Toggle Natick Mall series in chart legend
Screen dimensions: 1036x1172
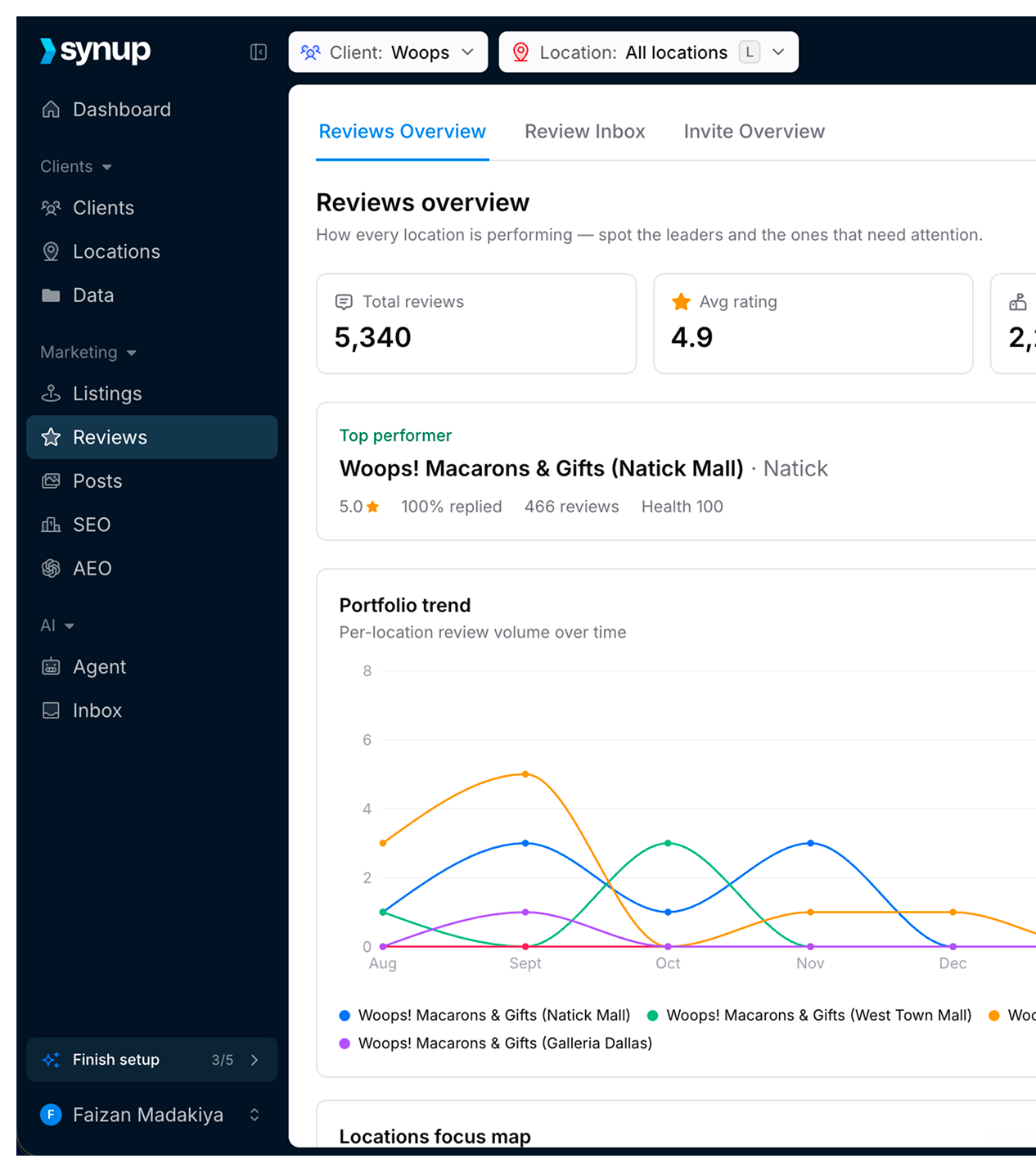(x=484, y=1016)
